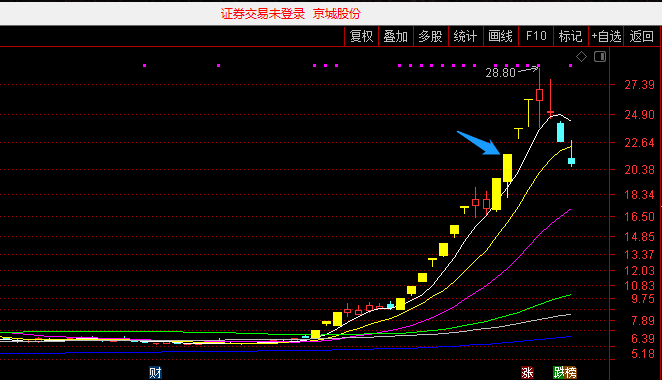662x380 pixels.
Task: Click the 京城股份 stock title
Action: pyautogui.click(x=336, y=14)
